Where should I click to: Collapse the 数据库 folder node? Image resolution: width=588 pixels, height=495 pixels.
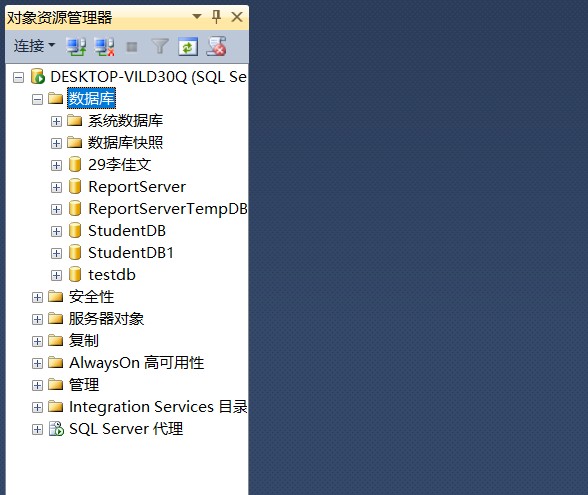click(37, 99)
